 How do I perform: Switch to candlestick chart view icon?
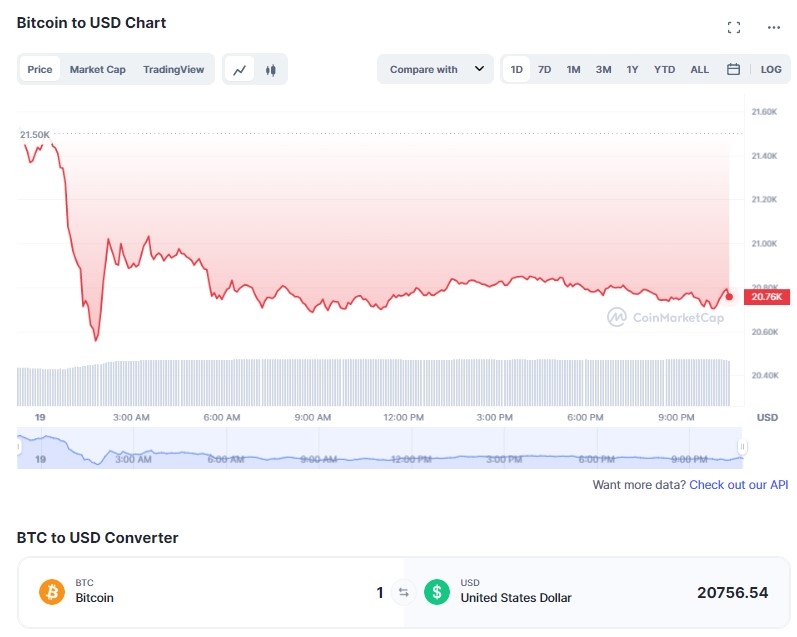tap(270, 70)
